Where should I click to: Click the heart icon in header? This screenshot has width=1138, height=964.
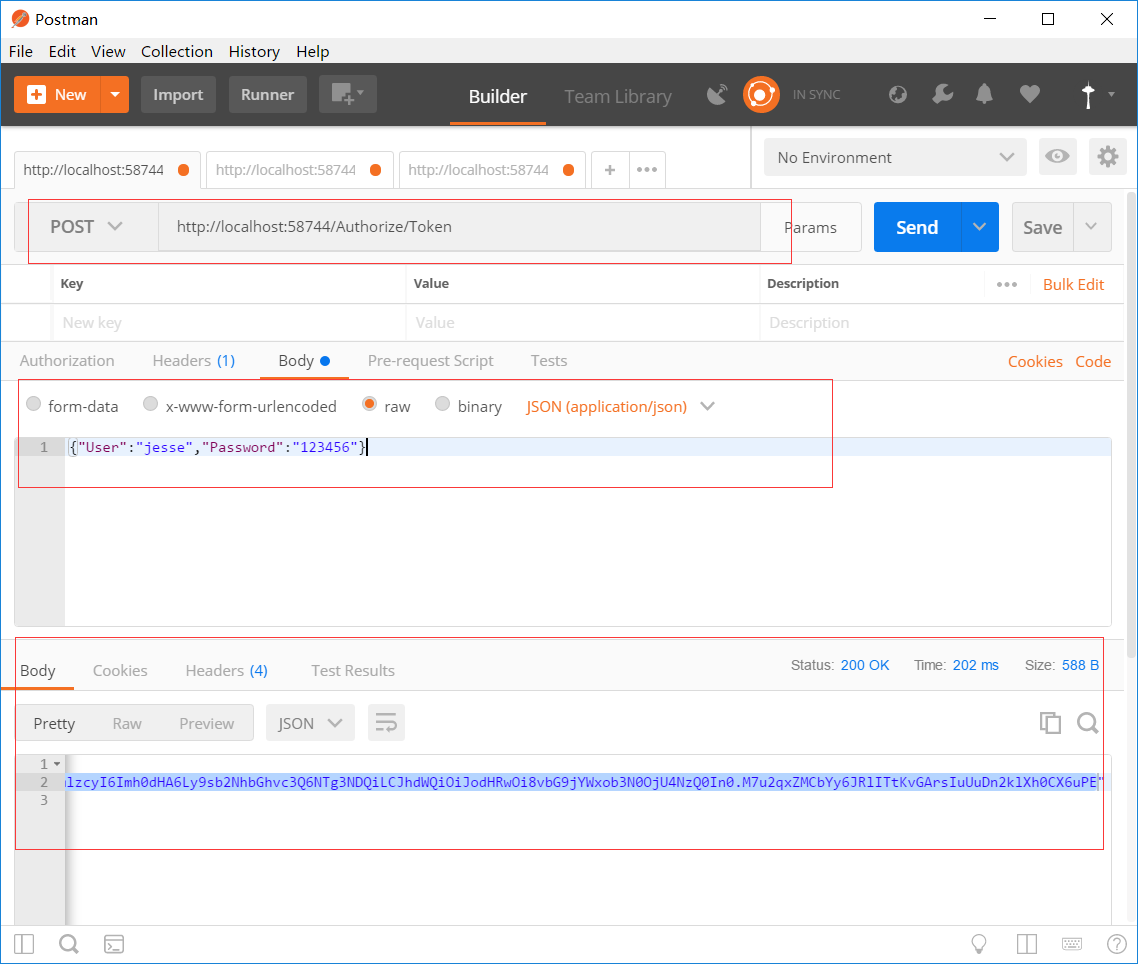[x=1029, y=94]
